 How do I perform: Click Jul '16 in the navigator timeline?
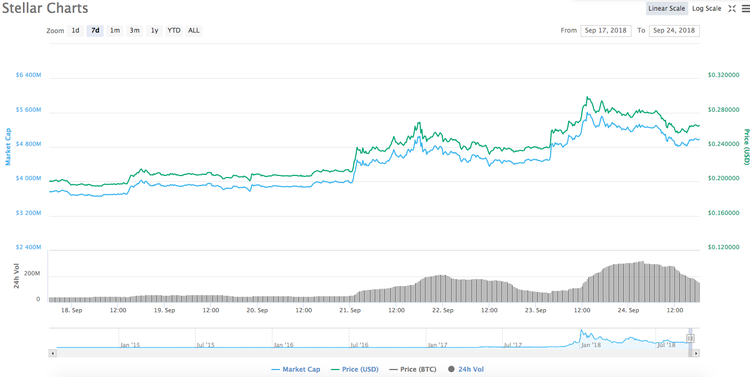pyautogui.click(x=359, y=344)
